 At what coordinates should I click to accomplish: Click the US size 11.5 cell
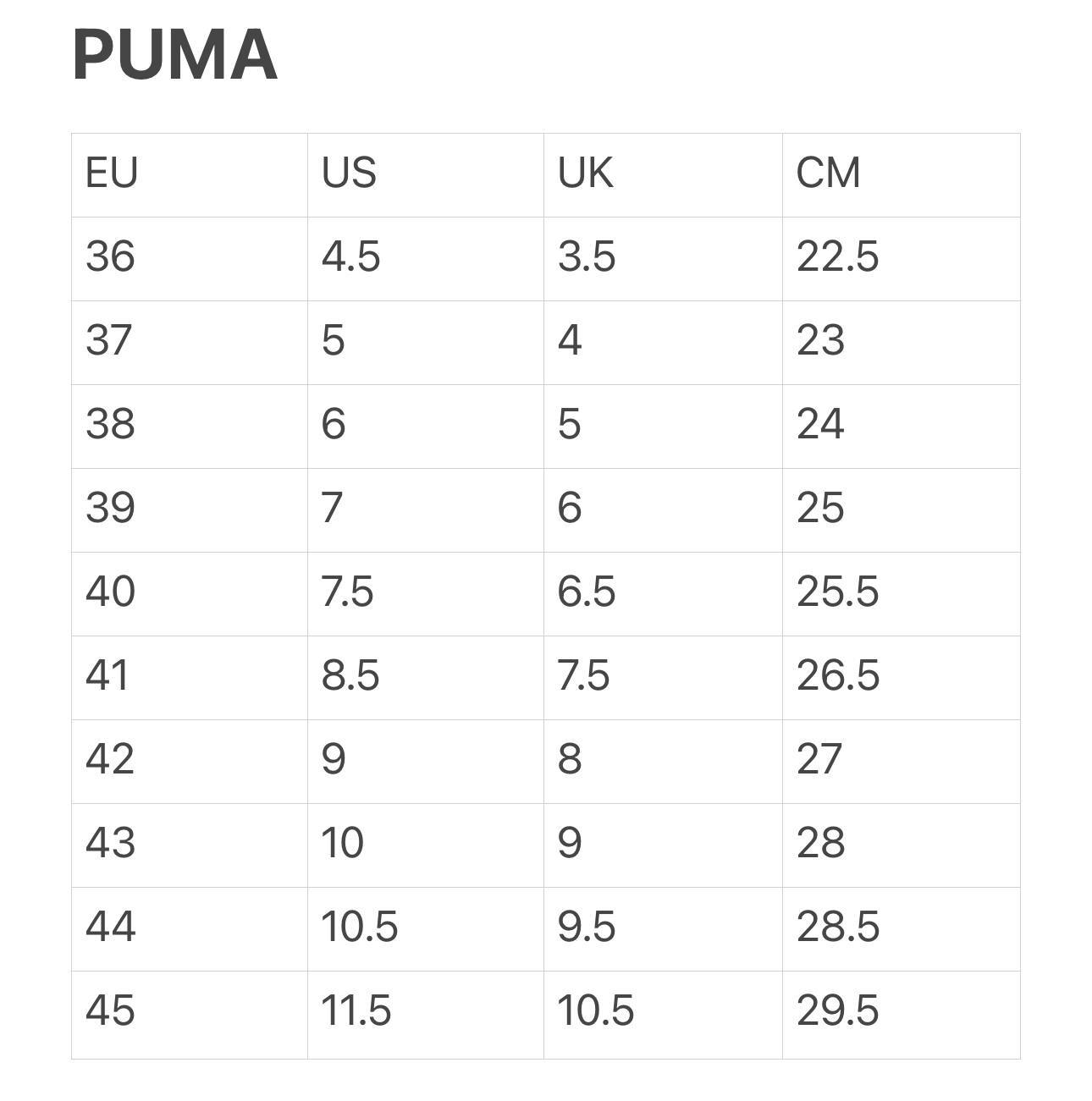[356, 1010]
